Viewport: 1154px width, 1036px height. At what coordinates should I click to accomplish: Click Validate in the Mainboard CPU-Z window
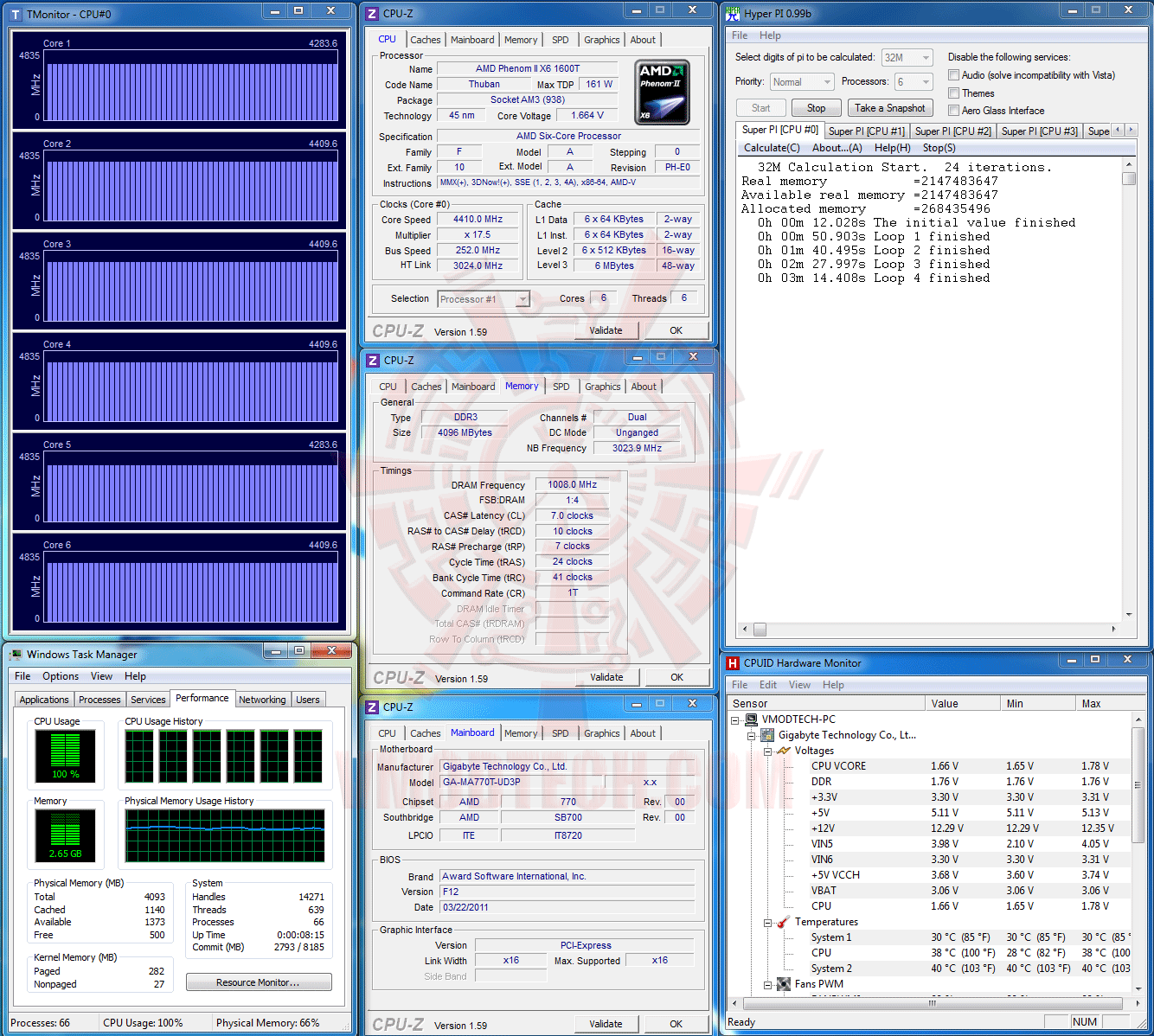coord(606,1024)
